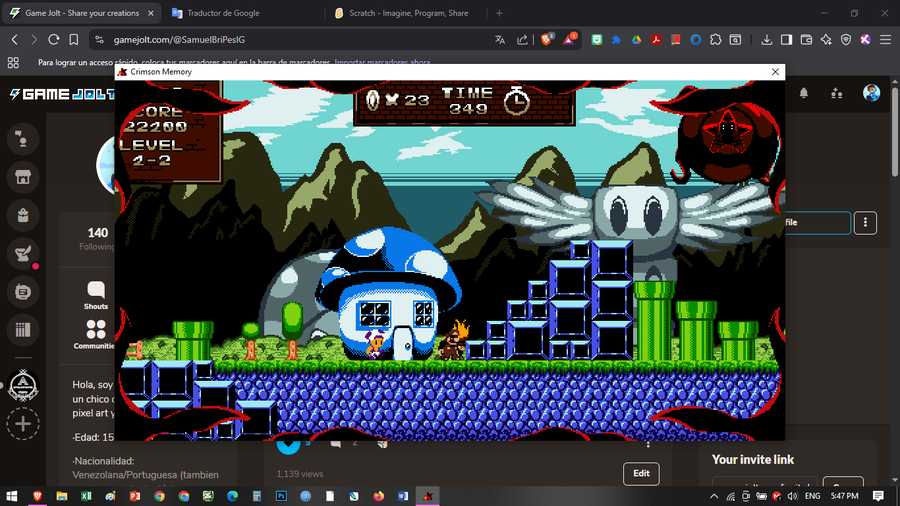Close the Crimson Memory game window
The image size is (900, 506).
(x=775, y=72)
